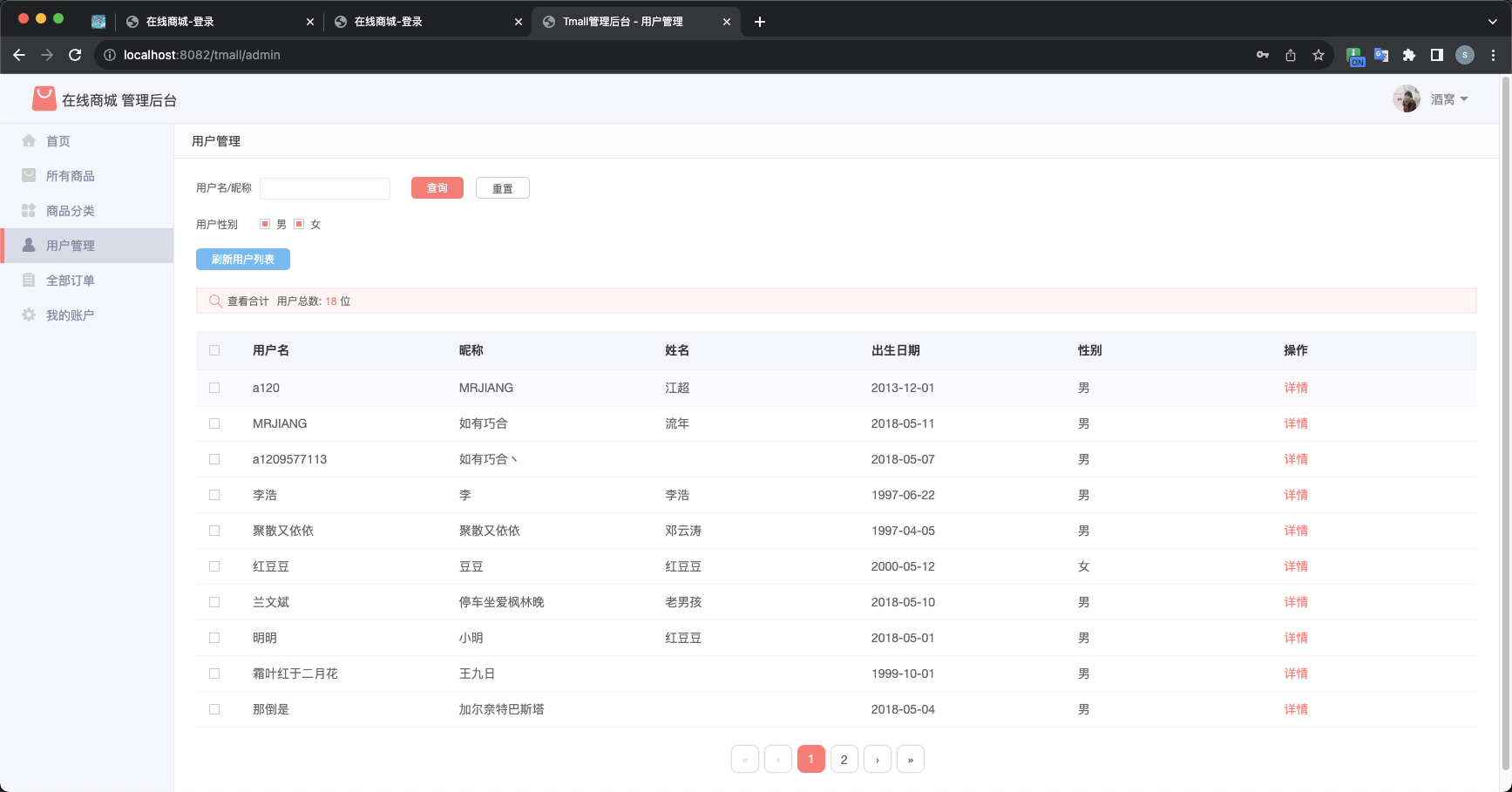
Task: Toggle the 男 gender checkbox
Action: coord(264,224)
